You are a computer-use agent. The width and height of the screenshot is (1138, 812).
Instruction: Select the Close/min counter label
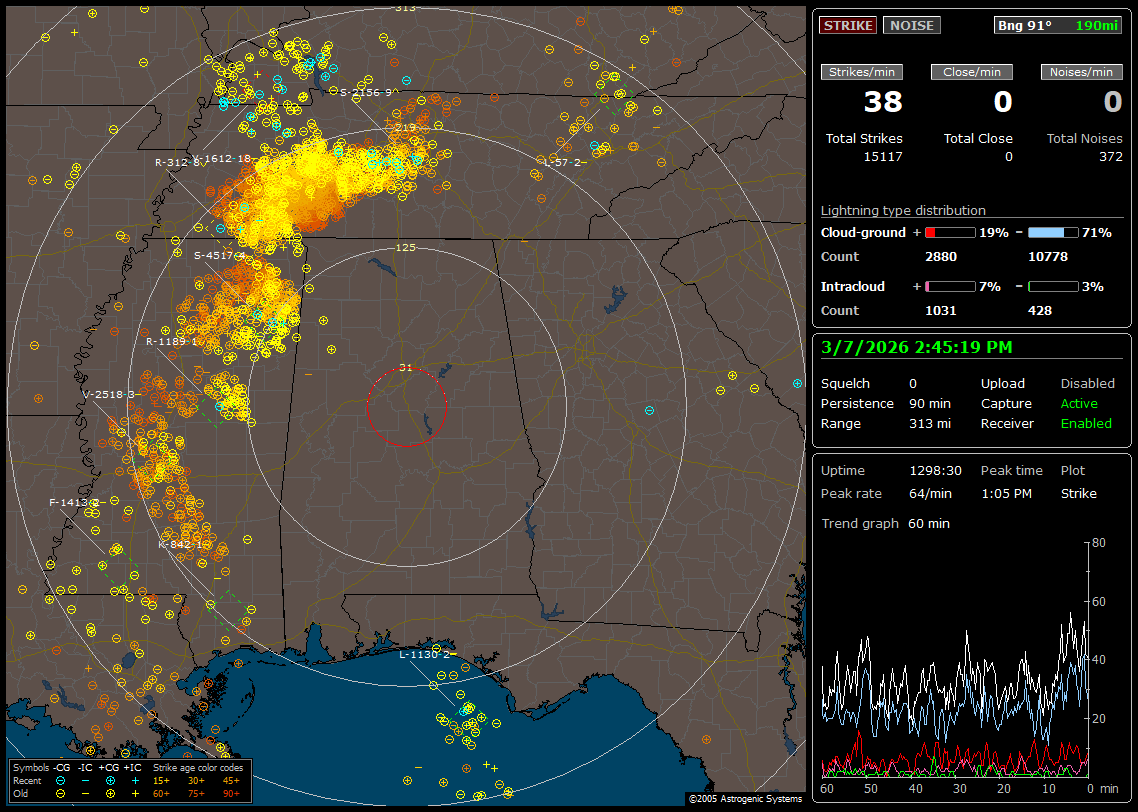(972, 72)
